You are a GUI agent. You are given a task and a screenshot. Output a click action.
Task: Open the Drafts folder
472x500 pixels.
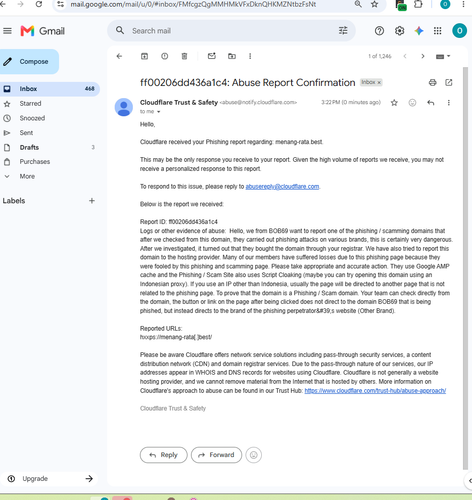click(x=29, y=147)
